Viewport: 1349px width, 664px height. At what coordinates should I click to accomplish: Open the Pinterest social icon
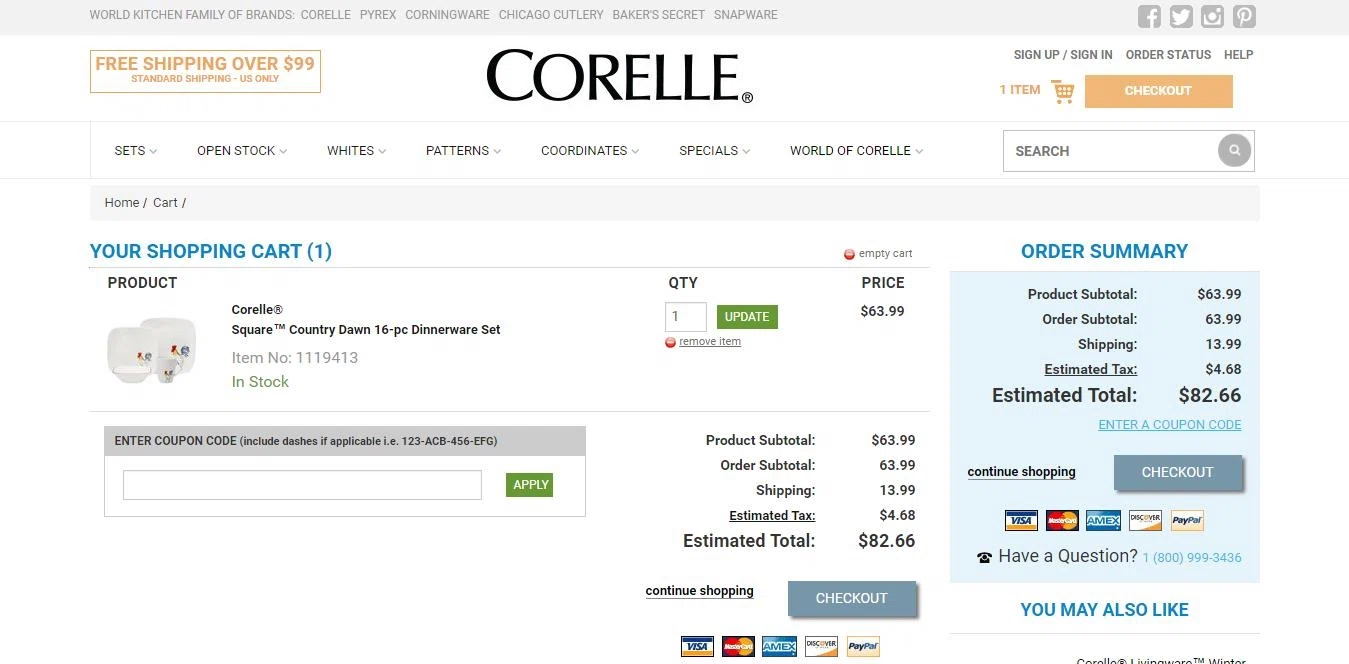click(x=1244, y=16)
